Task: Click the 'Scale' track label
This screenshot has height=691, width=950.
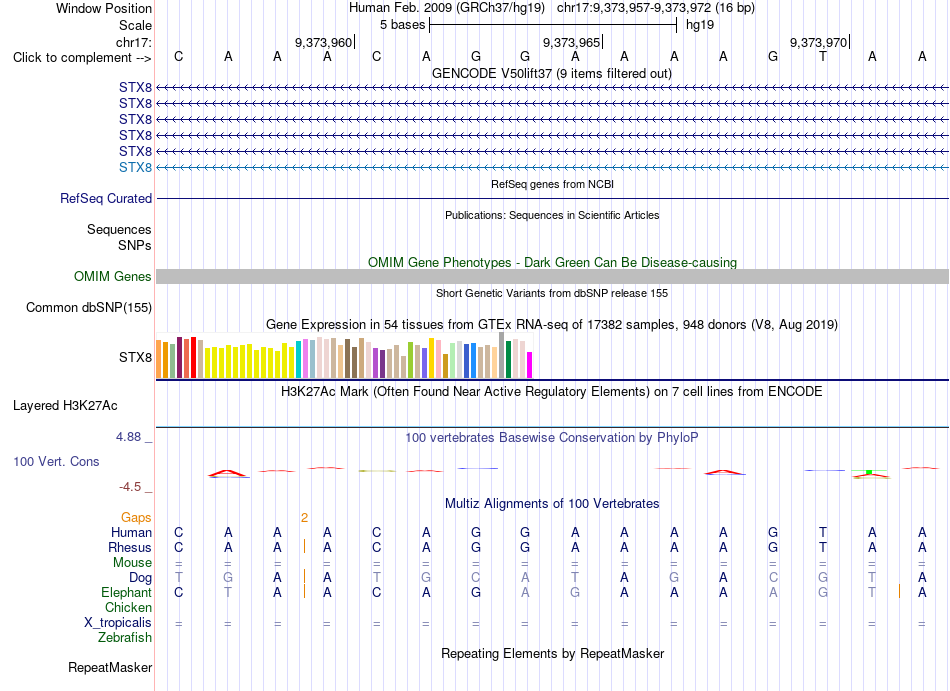Action: [x=135, y=25]
